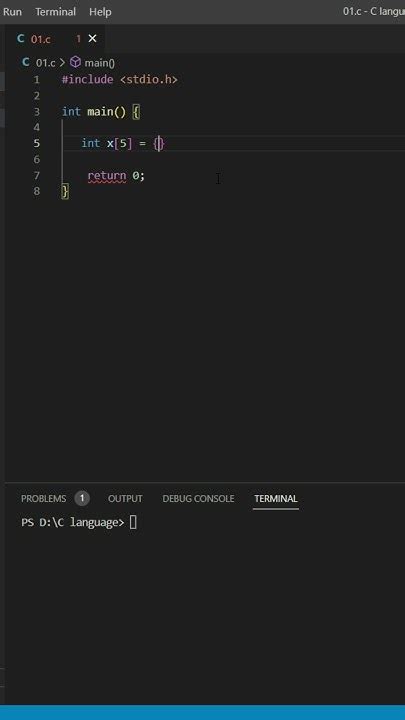
Task: Click the problems count badge showing 1
Action: coord(82,498)
